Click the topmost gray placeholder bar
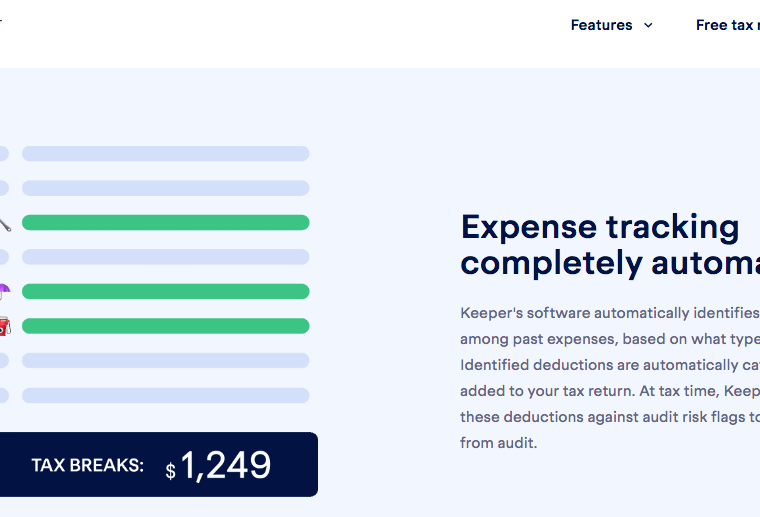The image size is (760, 517). coord(166,154)
